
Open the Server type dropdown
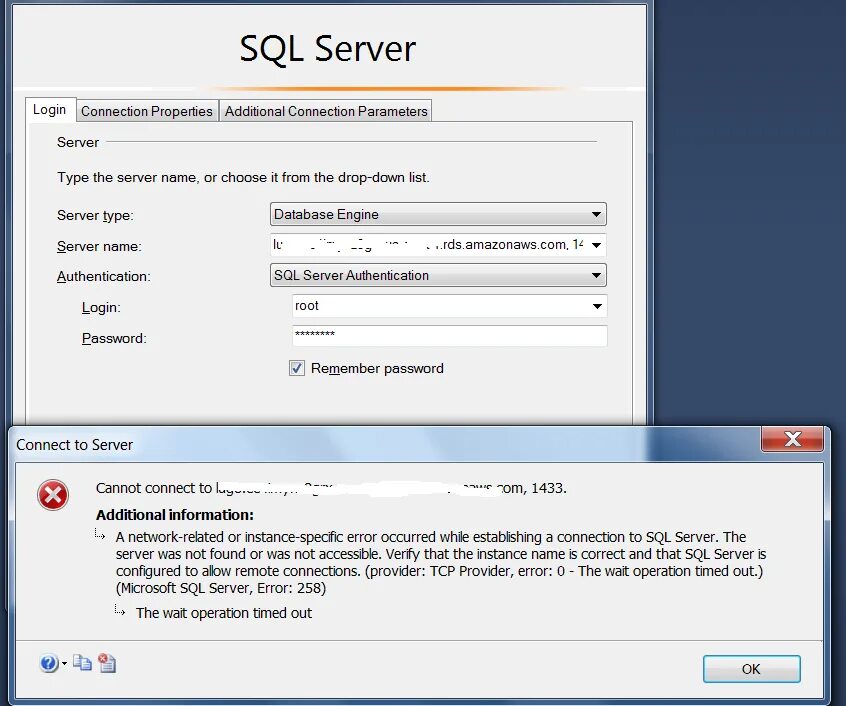click(x=438, y=214)
